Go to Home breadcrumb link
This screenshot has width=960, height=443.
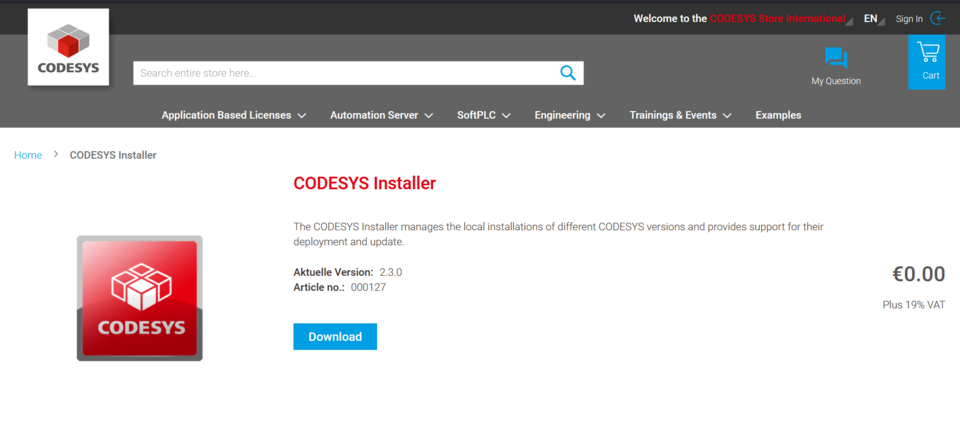tap(28, 155)
